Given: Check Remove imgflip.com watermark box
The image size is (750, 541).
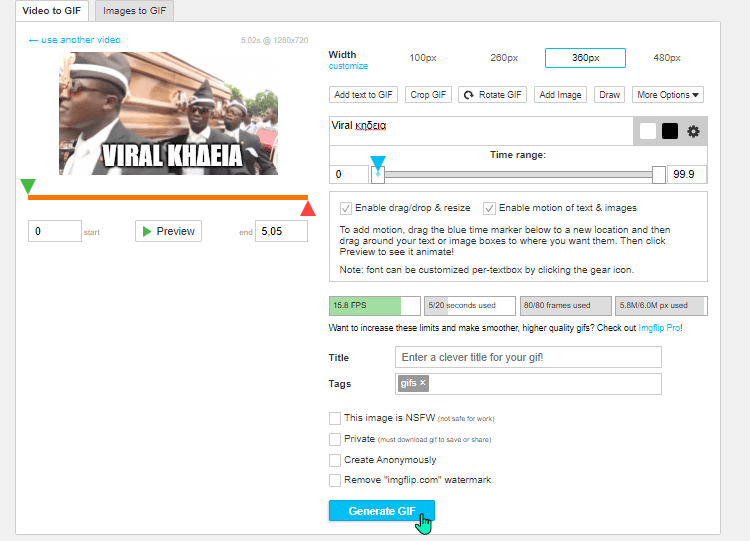Looking at the screenshot, I should click(335, 480).
